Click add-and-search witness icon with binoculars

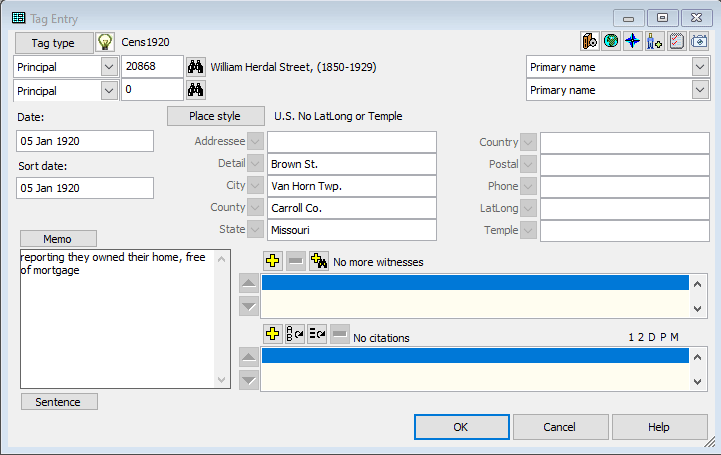click(318, 261)
